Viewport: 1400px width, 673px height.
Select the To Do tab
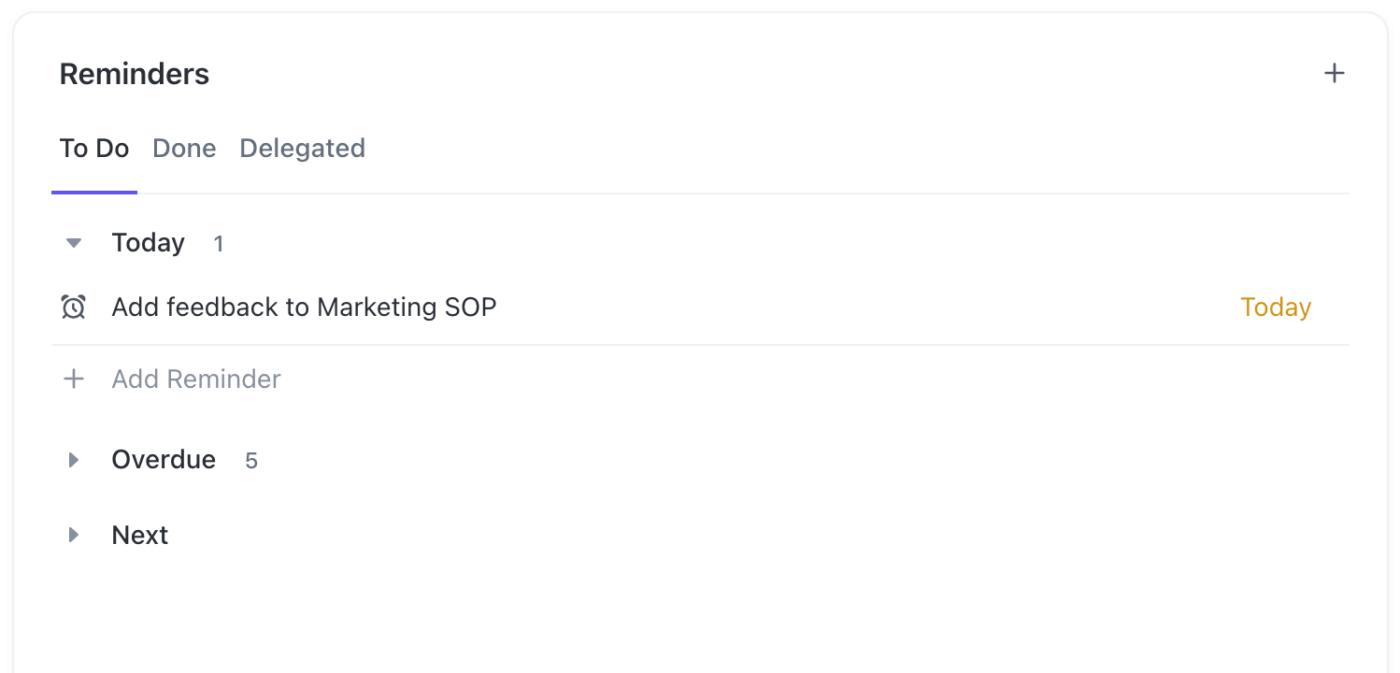click(x=94, y=147)
